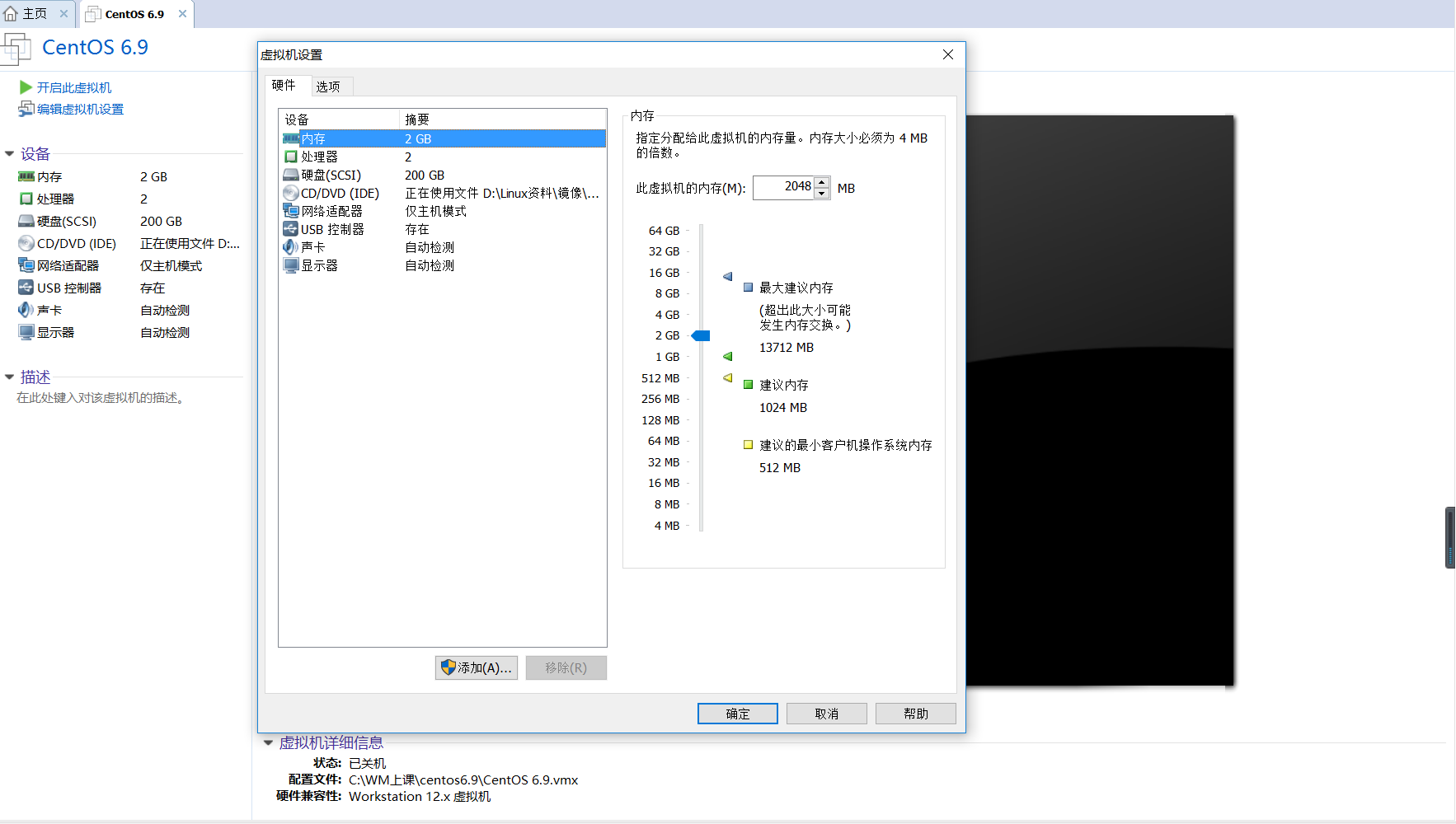This screenshot has width=1456, height=824.
Task: Click the blue 最大建议内存 legend square
Action: pyautogui.click(x=748, y=288)
